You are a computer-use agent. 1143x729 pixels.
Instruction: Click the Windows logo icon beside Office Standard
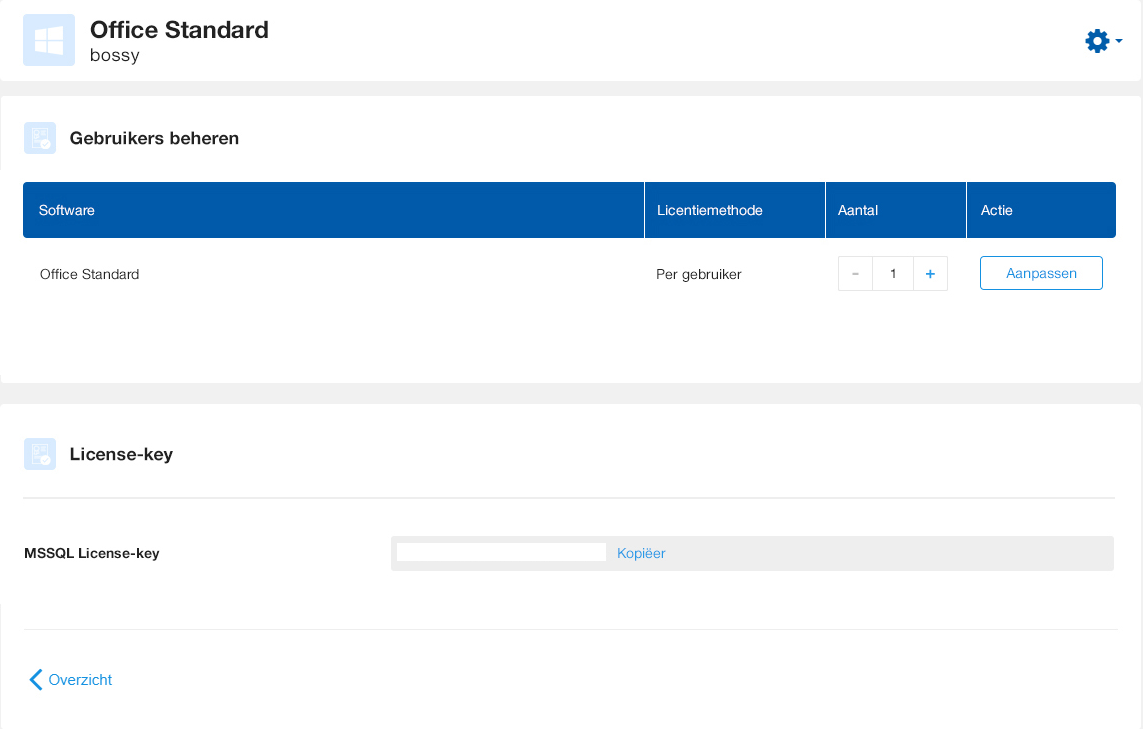[49, 40]
